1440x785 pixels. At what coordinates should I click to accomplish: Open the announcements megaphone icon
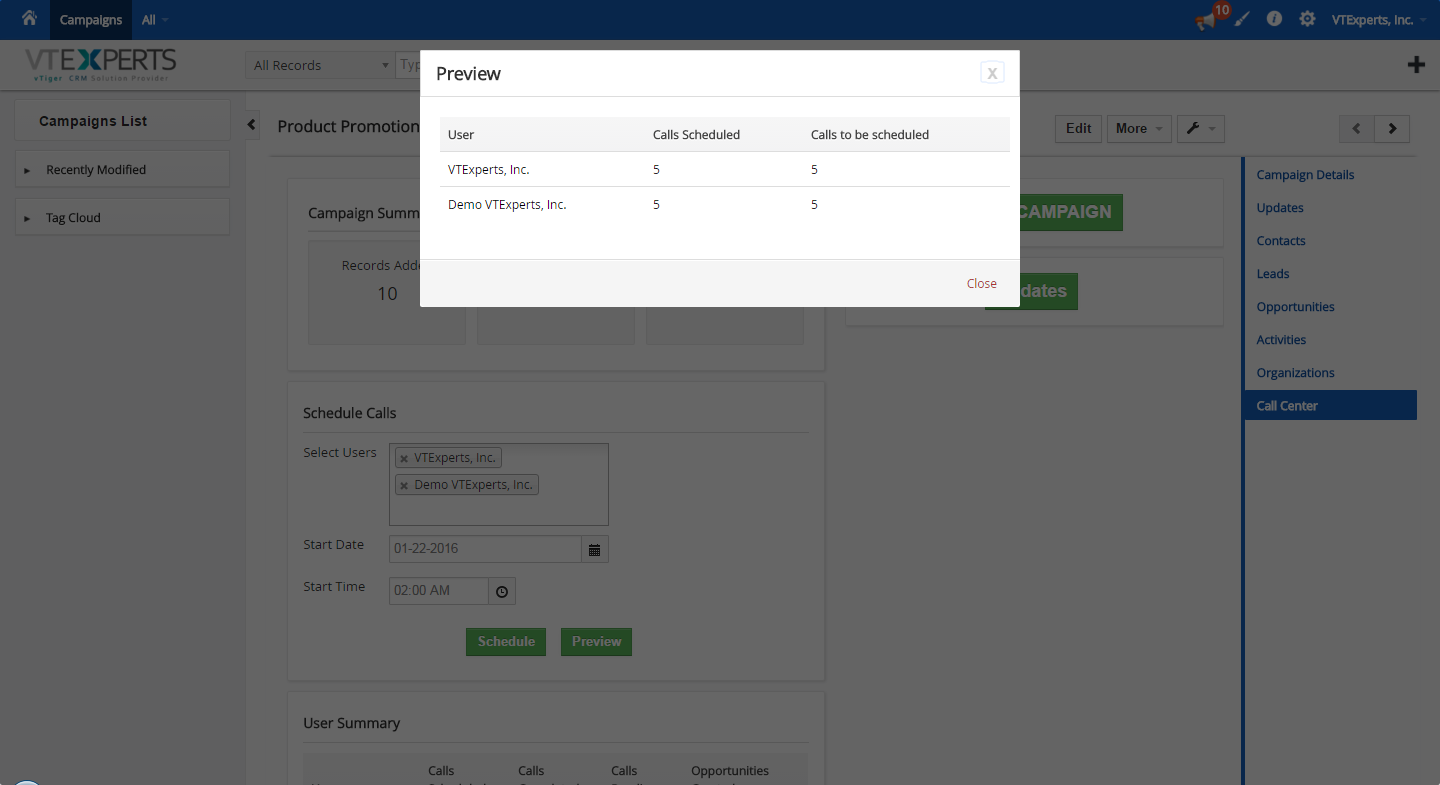tap(1207, 20)
